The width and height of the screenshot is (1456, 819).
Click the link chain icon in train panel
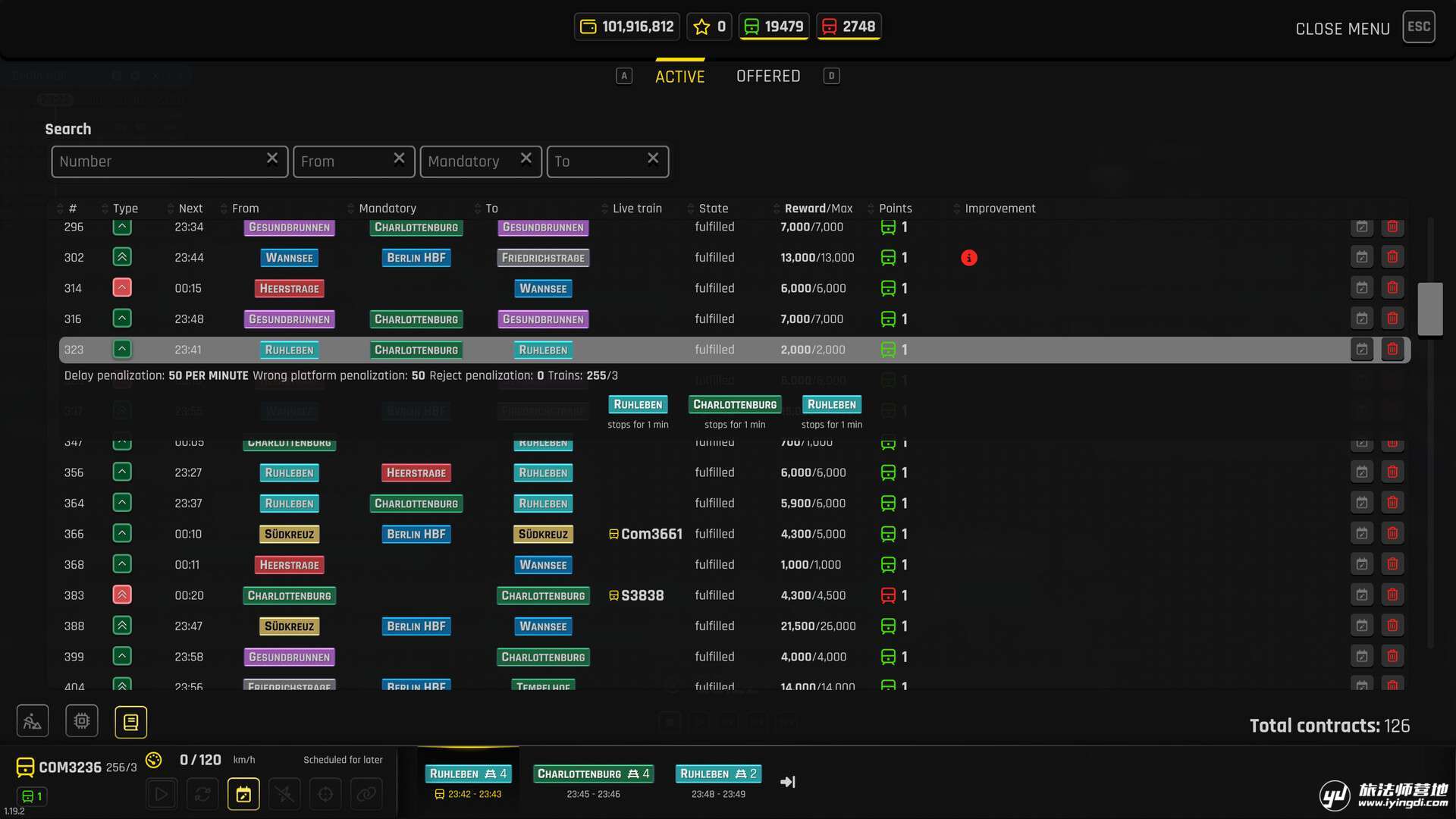pyautogui.click(x=366, y=794)
